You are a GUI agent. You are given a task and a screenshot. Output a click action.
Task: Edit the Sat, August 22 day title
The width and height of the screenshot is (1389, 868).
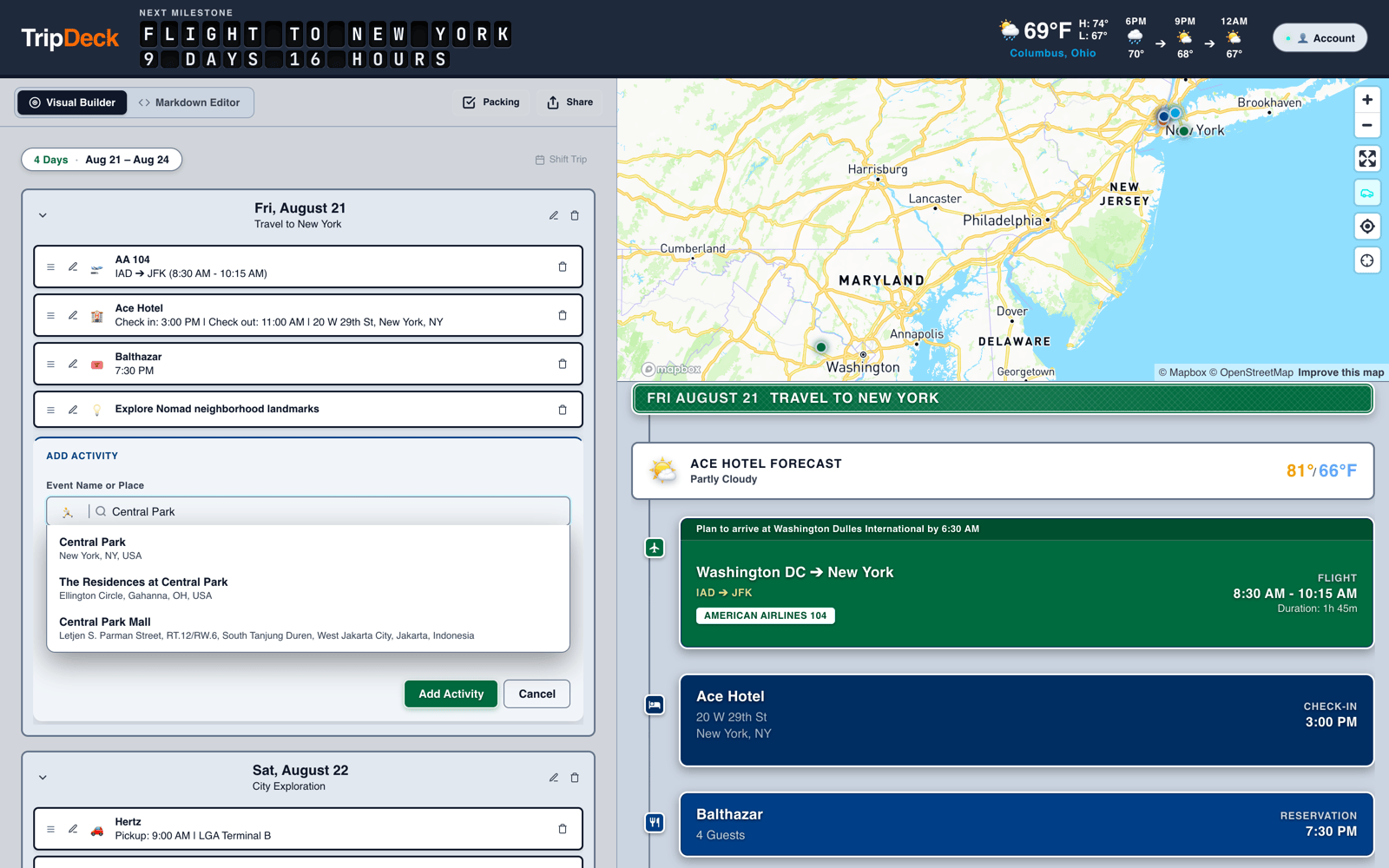pos(553,778)
